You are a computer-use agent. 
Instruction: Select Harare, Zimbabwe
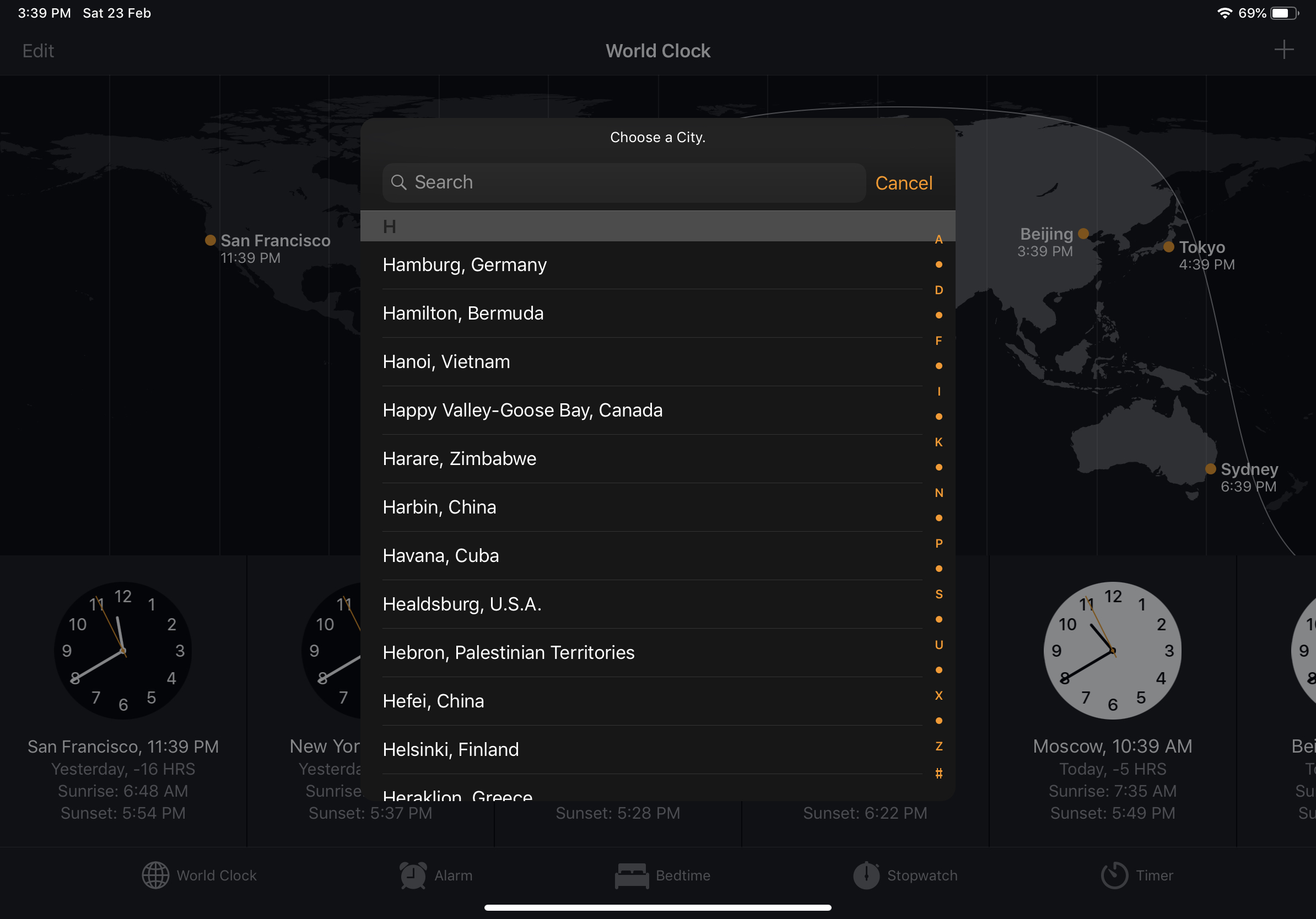pyautogui.click(x=652, y=458)
